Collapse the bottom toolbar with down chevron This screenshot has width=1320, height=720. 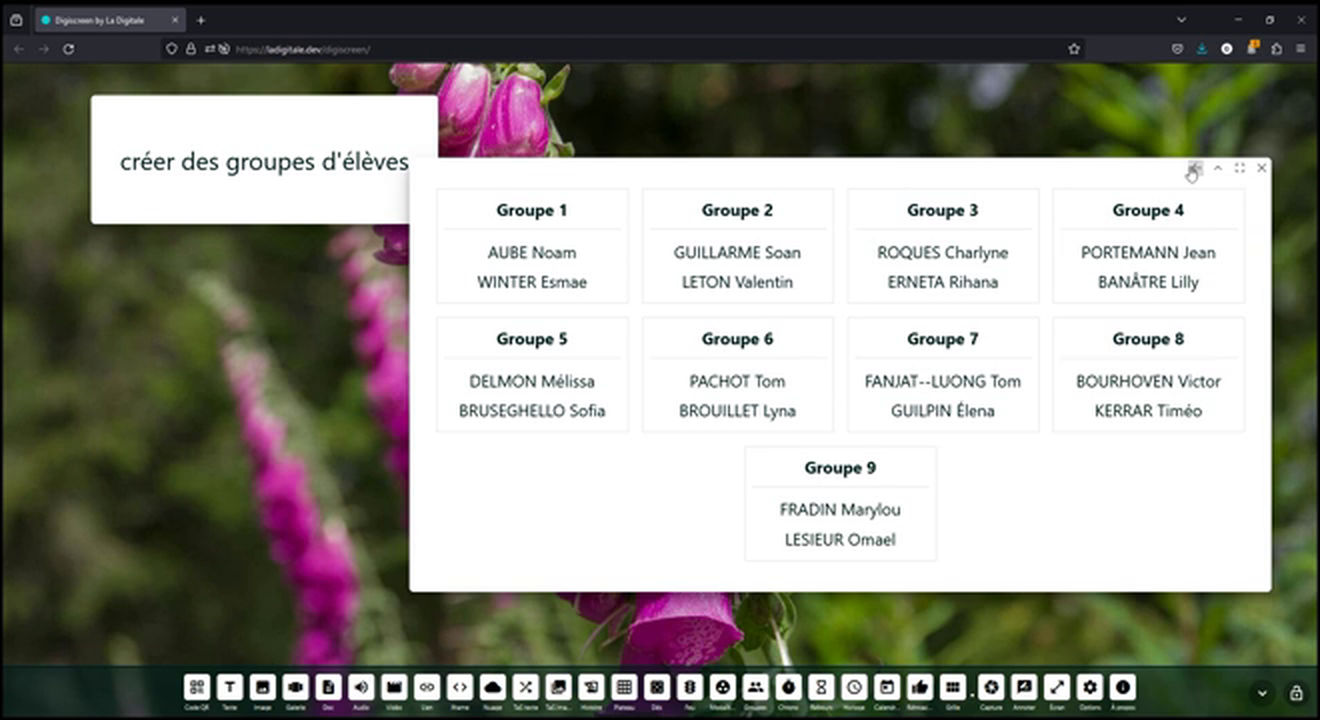(x=1262, y=693)
